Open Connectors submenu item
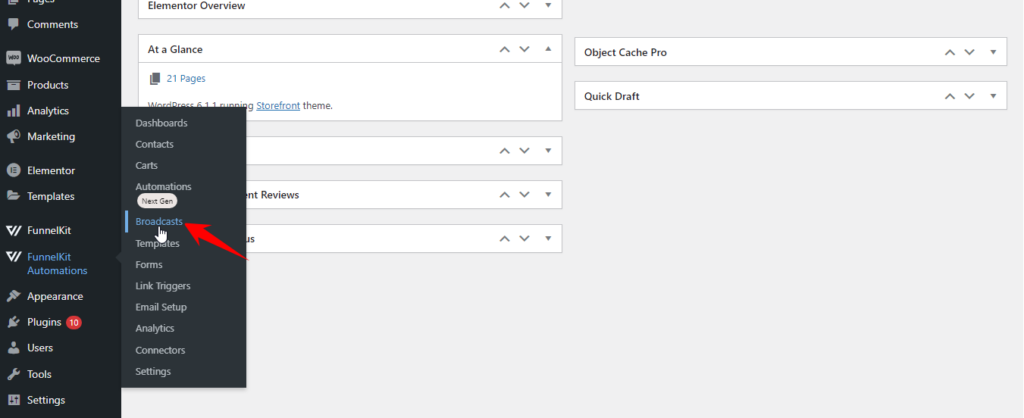This screenshot has width=1024, height=418. pyautogui.click(x=160, y=350)
